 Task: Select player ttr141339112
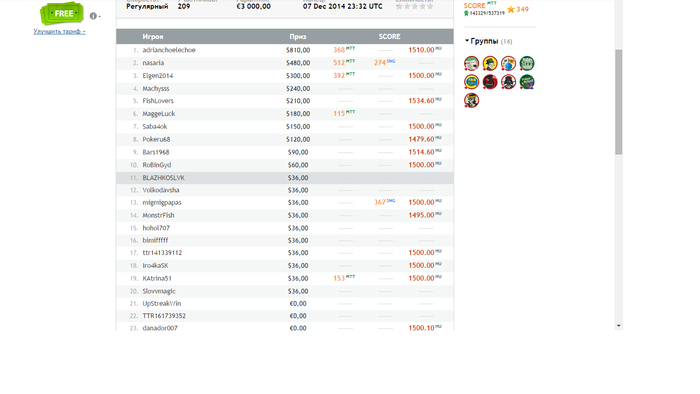[x=162, y=253]
